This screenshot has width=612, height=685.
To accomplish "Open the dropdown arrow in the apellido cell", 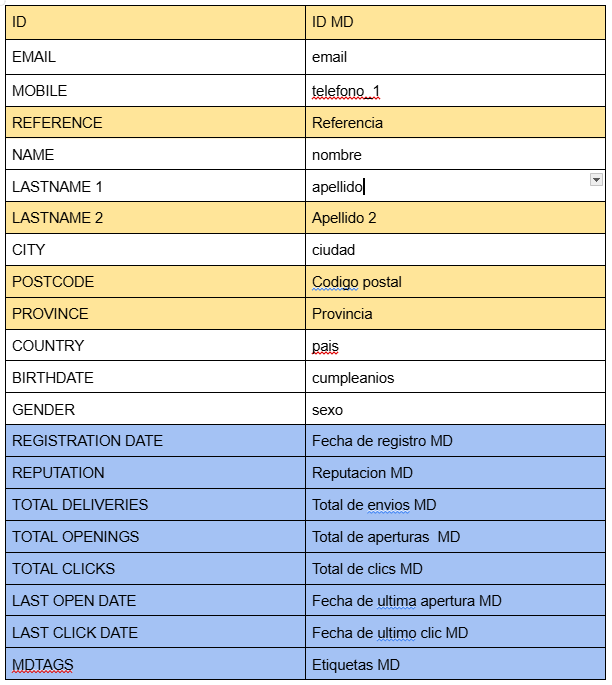I will tap(596, 179).
